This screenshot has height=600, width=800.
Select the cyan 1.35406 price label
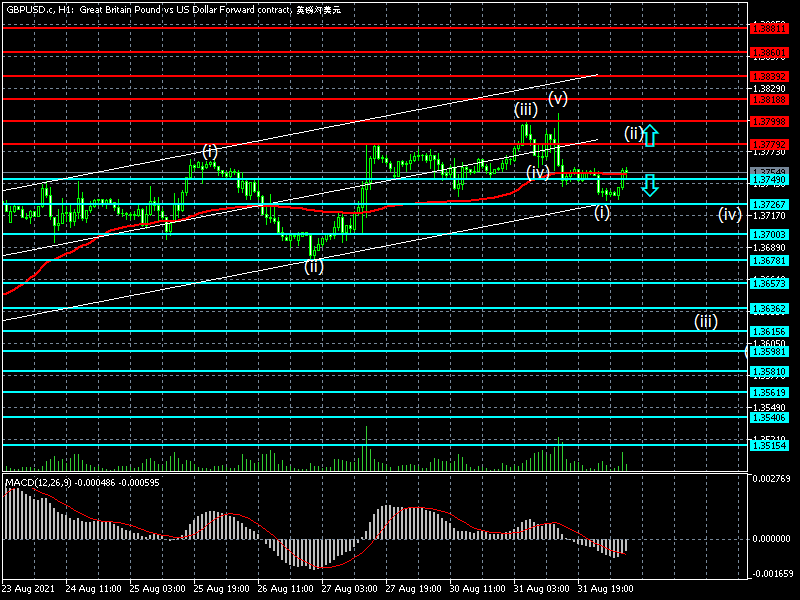pyautogui.click(x=769, y=418)
